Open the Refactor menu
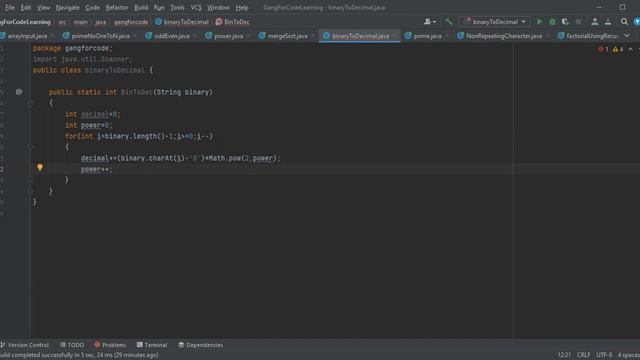Image resolution: width=640 pixels, height=360 pixels. (117, 7)
